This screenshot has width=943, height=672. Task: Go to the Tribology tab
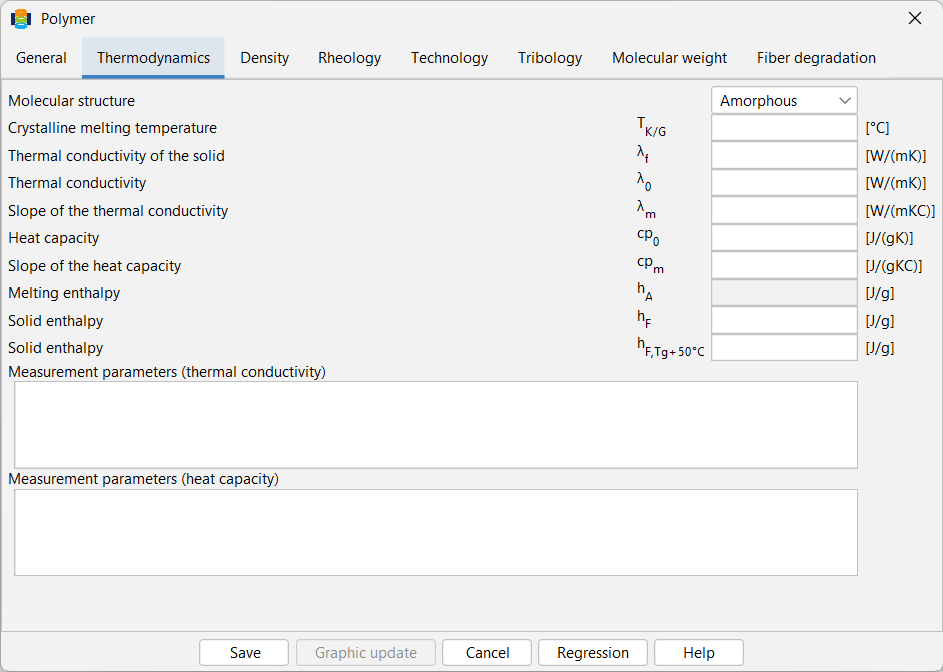tap(550, 58)
